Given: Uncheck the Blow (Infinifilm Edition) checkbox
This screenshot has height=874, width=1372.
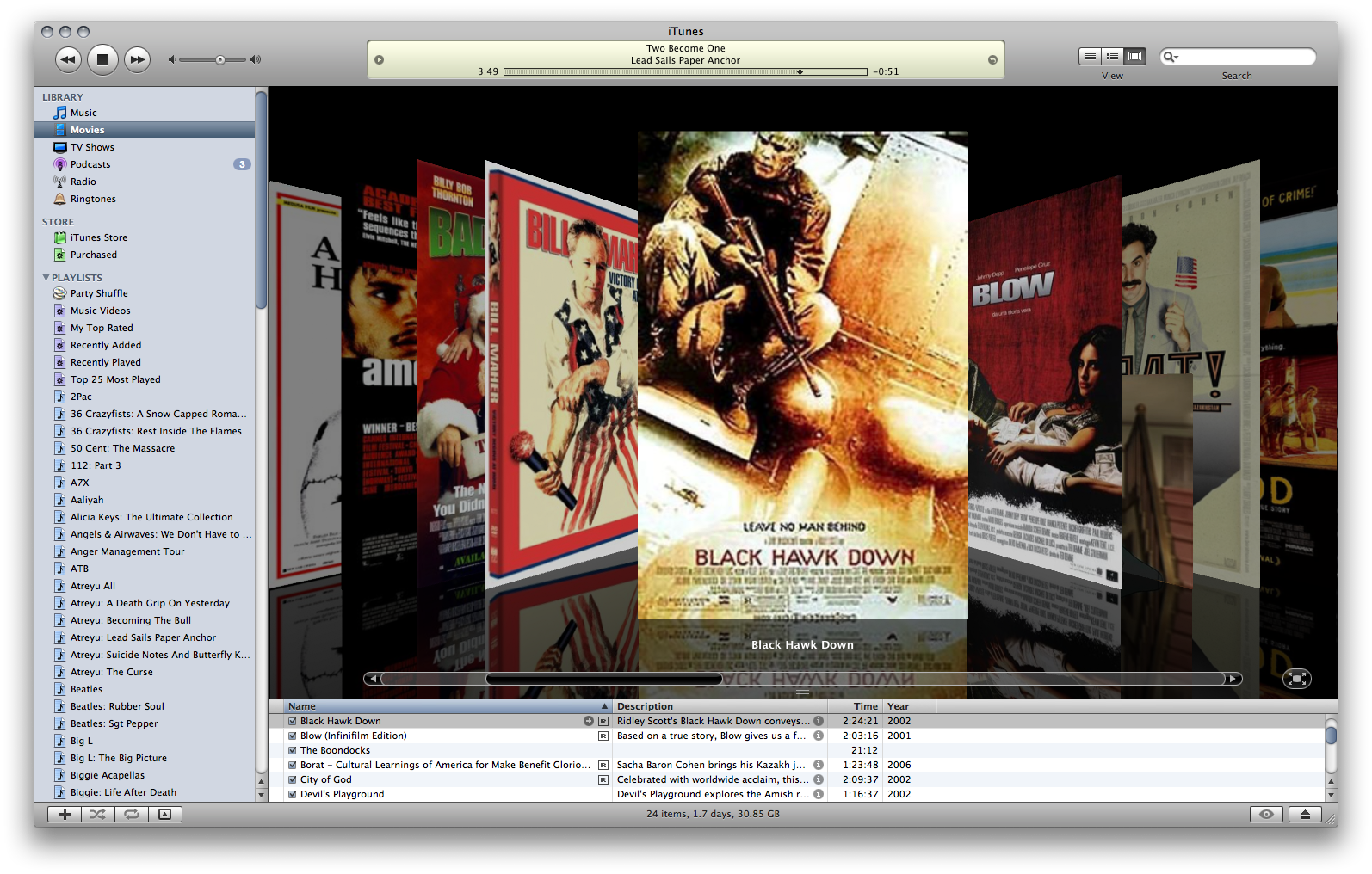Looking at the screenshot, I should 293,736.
